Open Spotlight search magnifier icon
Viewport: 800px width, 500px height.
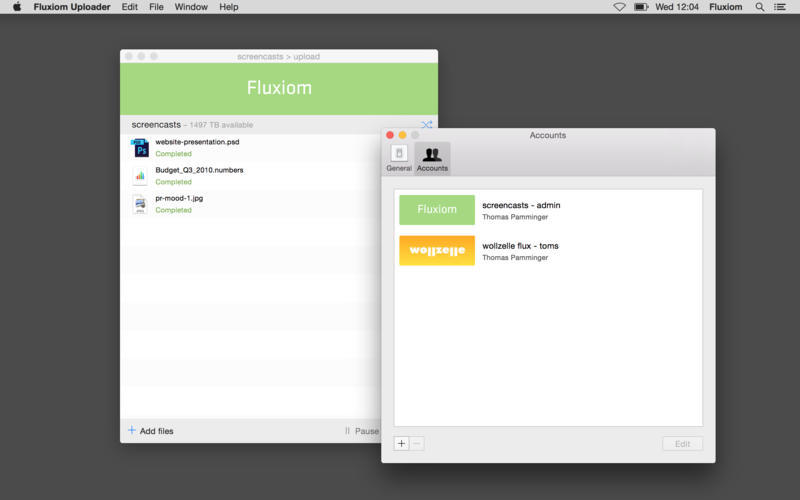[x=760, y=7]
